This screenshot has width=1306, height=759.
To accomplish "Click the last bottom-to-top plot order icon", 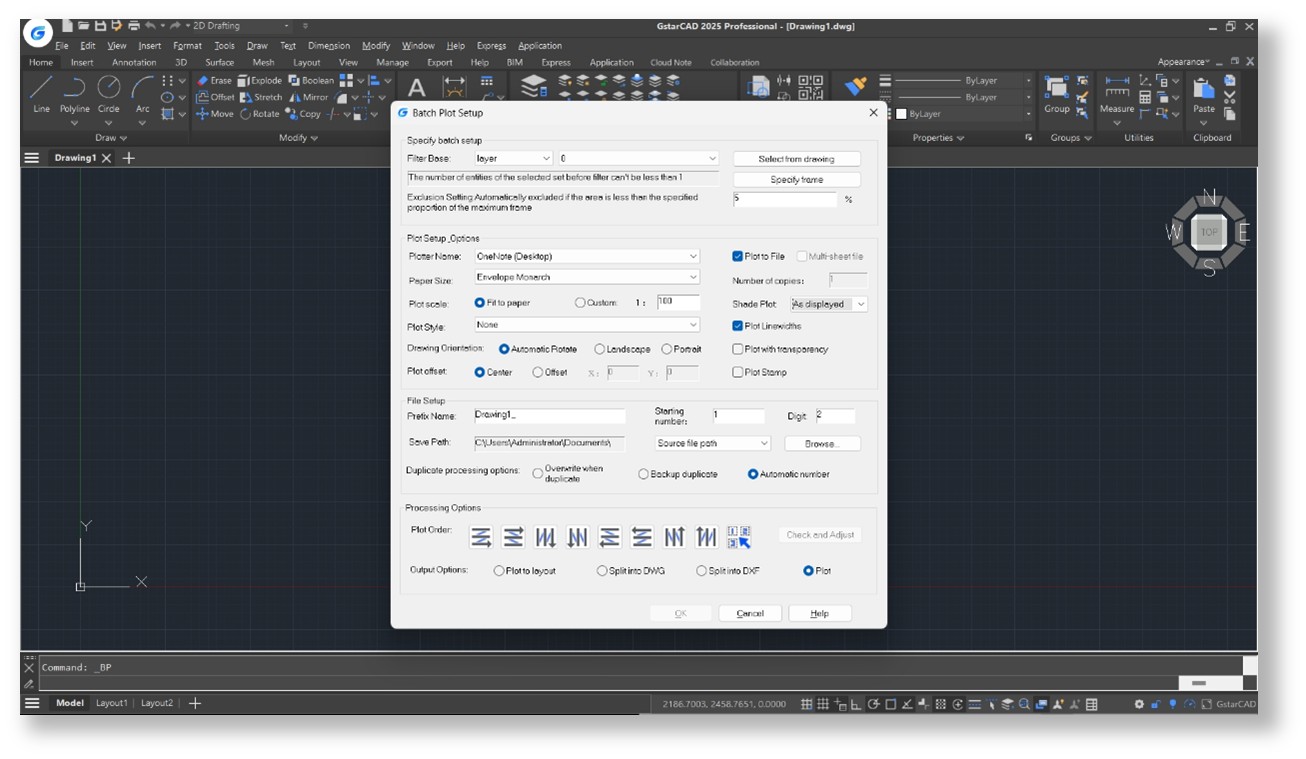I will coord(707,537).
